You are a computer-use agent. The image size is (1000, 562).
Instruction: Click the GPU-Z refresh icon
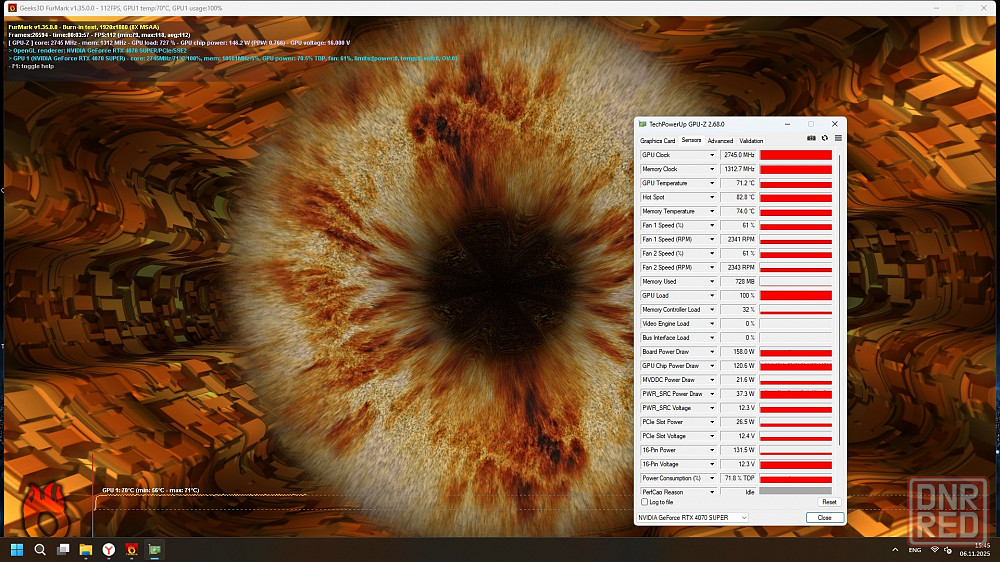click(825, 139)
